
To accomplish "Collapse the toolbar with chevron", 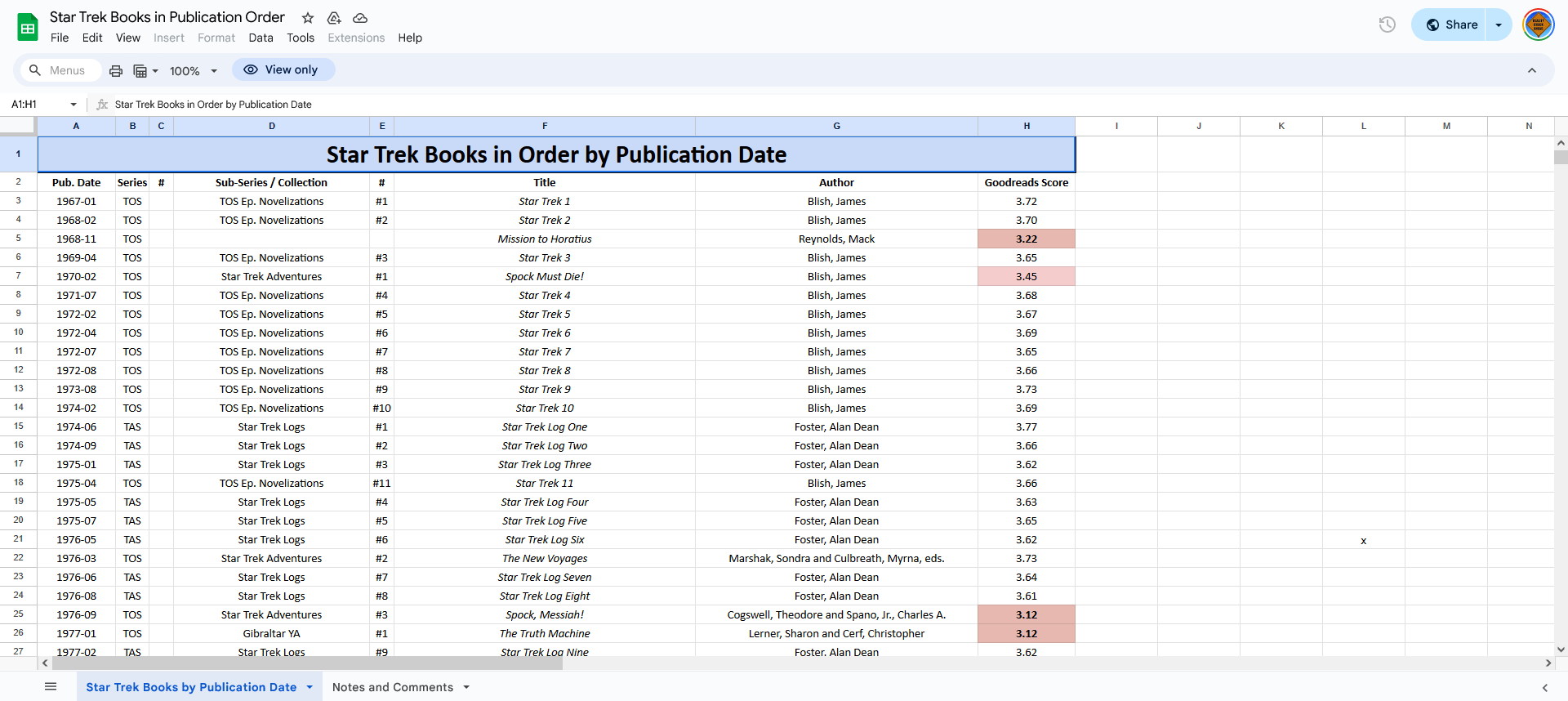I will click(x=1532, y=70).
